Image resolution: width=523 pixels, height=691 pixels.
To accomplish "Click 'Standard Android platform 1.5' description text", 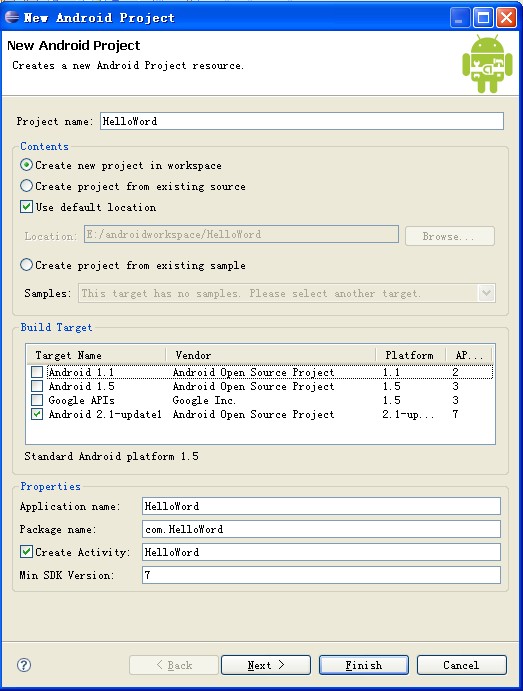I will click(111, 456).
